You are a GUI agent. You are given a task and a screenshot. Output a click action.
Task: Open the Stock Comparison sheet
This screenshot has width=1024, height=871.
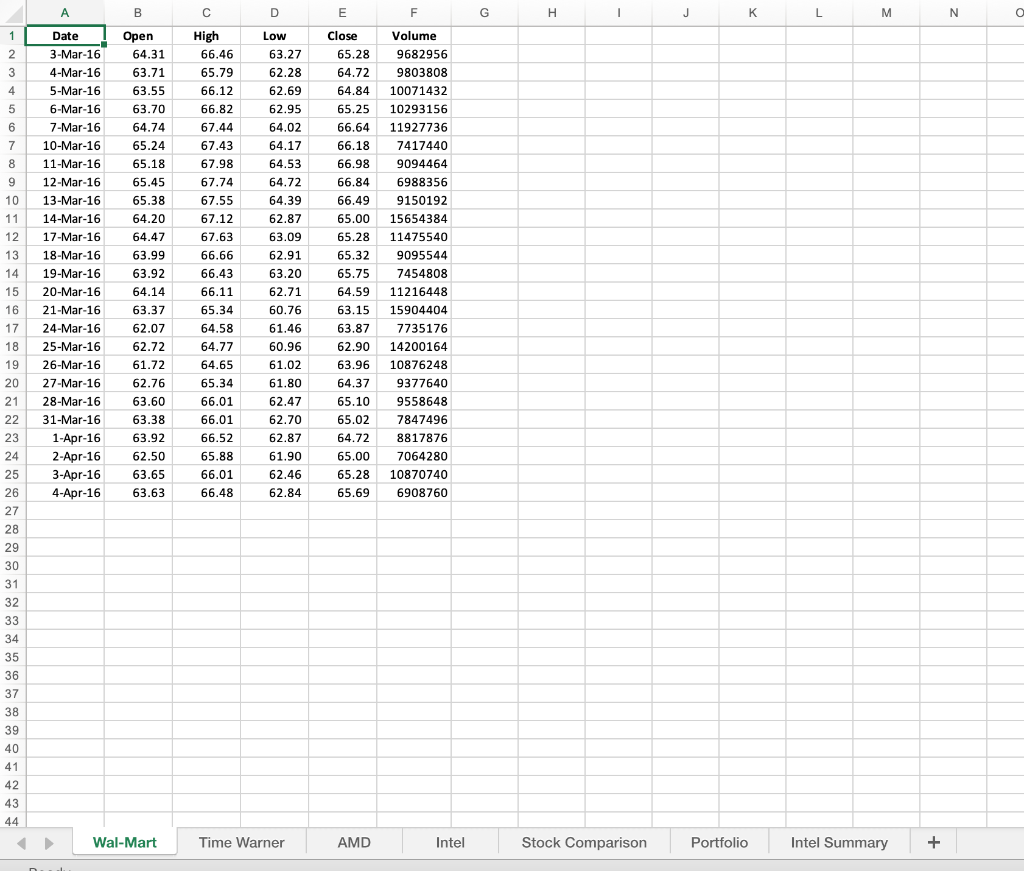tap(583, 842)
